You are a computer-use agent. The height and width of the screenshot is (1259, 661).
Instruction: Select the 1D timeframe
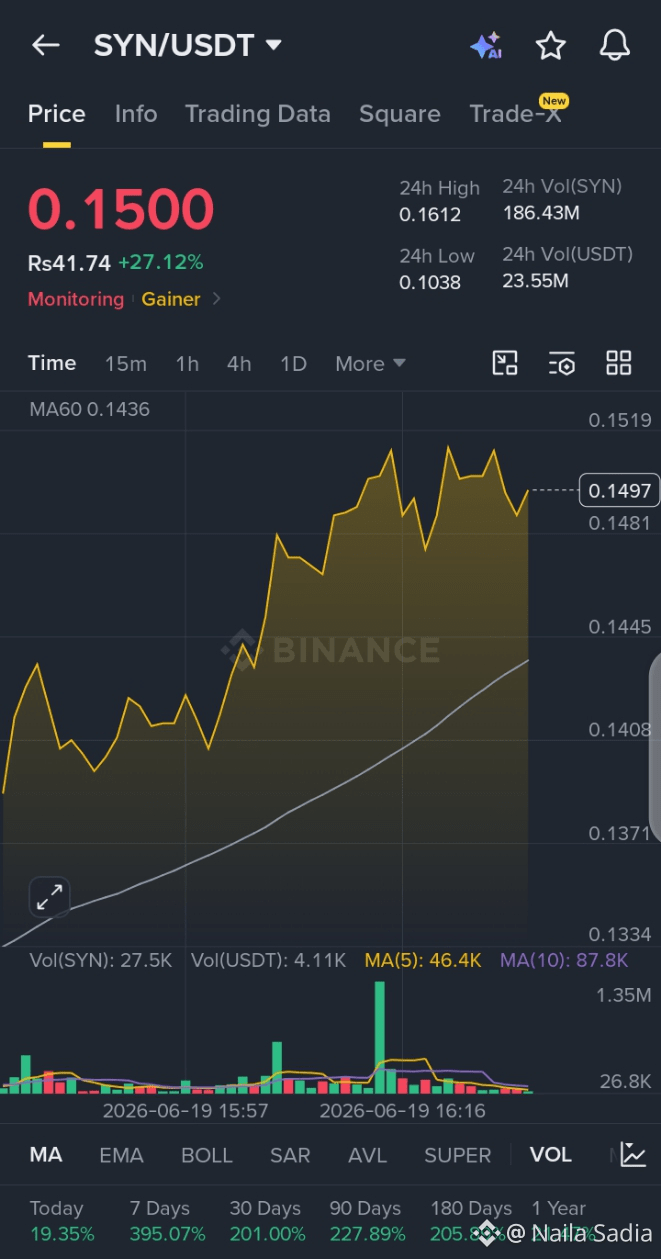pos(293,364)
